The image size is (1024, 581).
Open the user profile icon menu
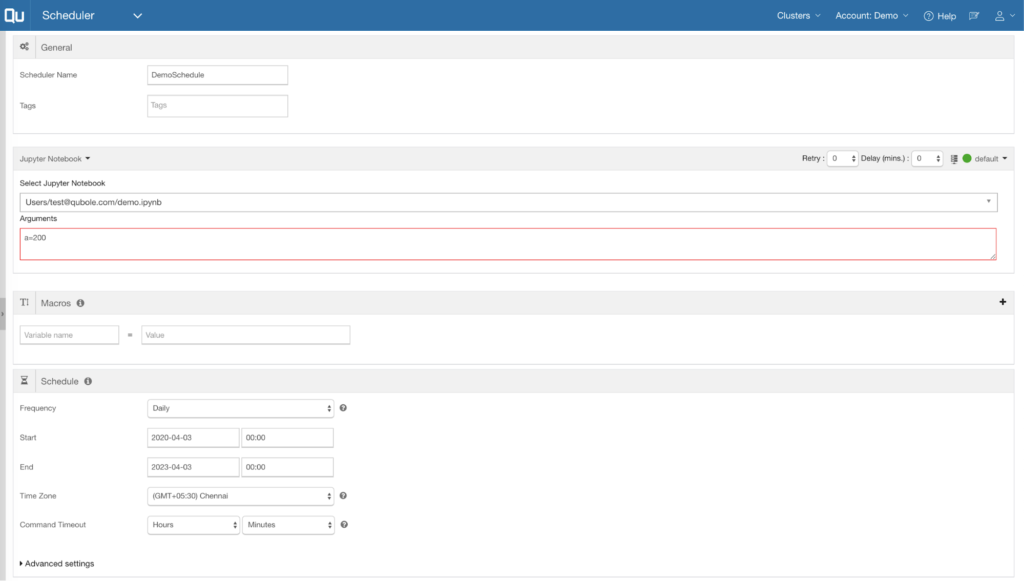(1002, 15)
